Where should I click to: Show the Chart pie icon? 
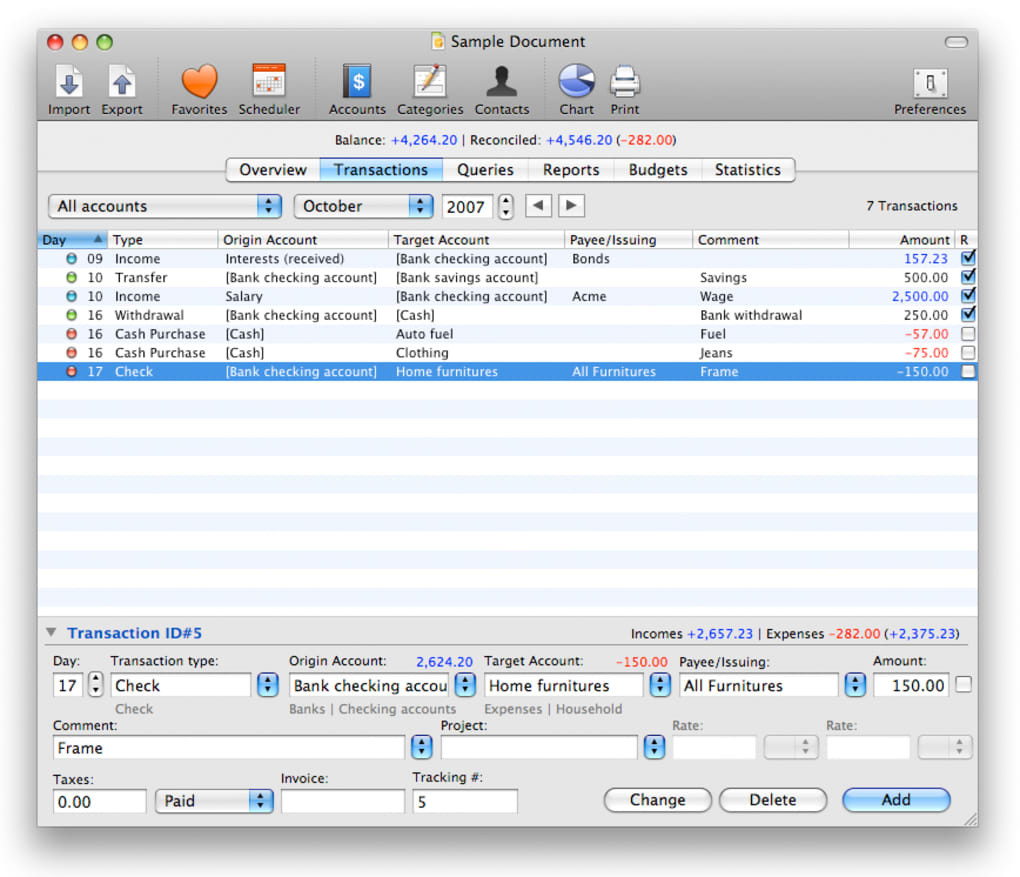(x=576, y=82)
